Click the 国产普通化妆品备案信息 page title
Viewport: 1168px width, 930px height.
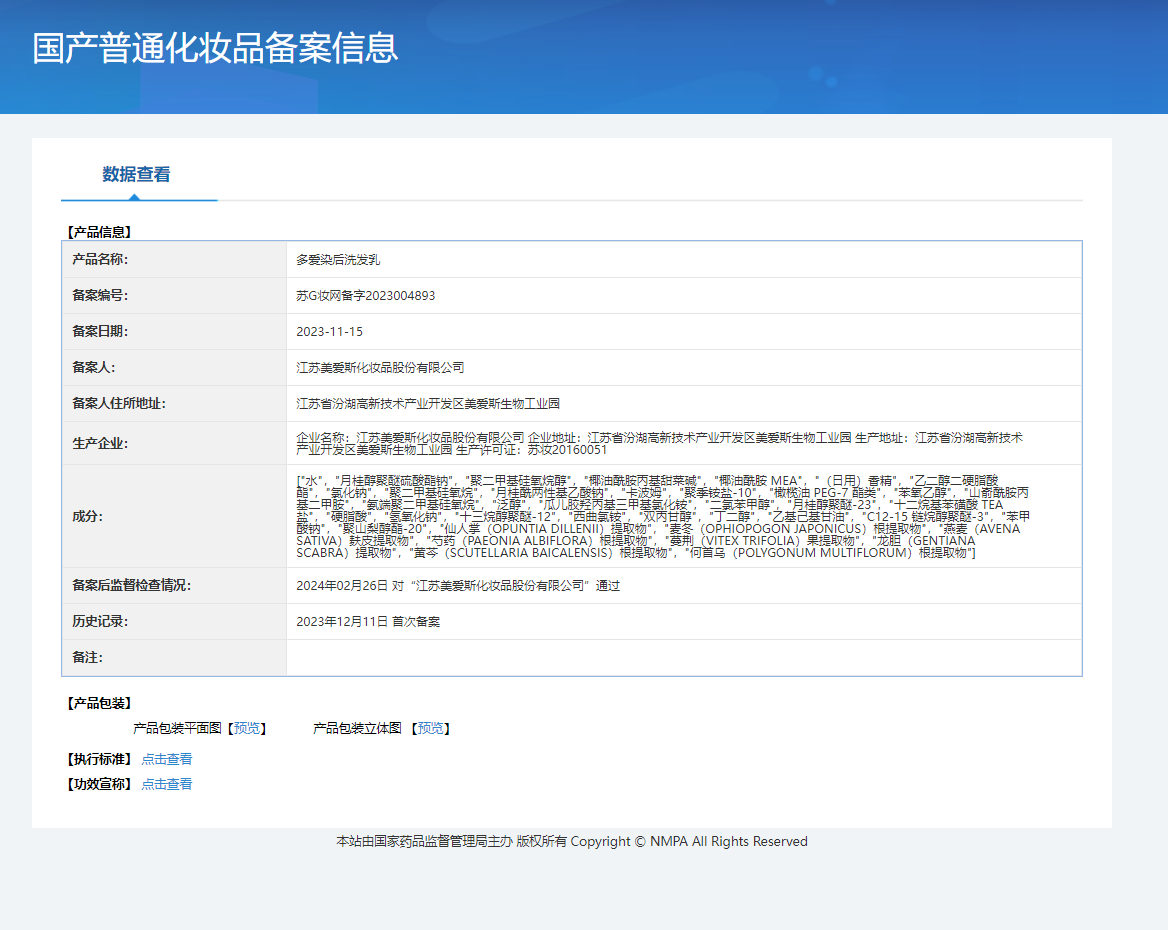(x=215, y=48)
